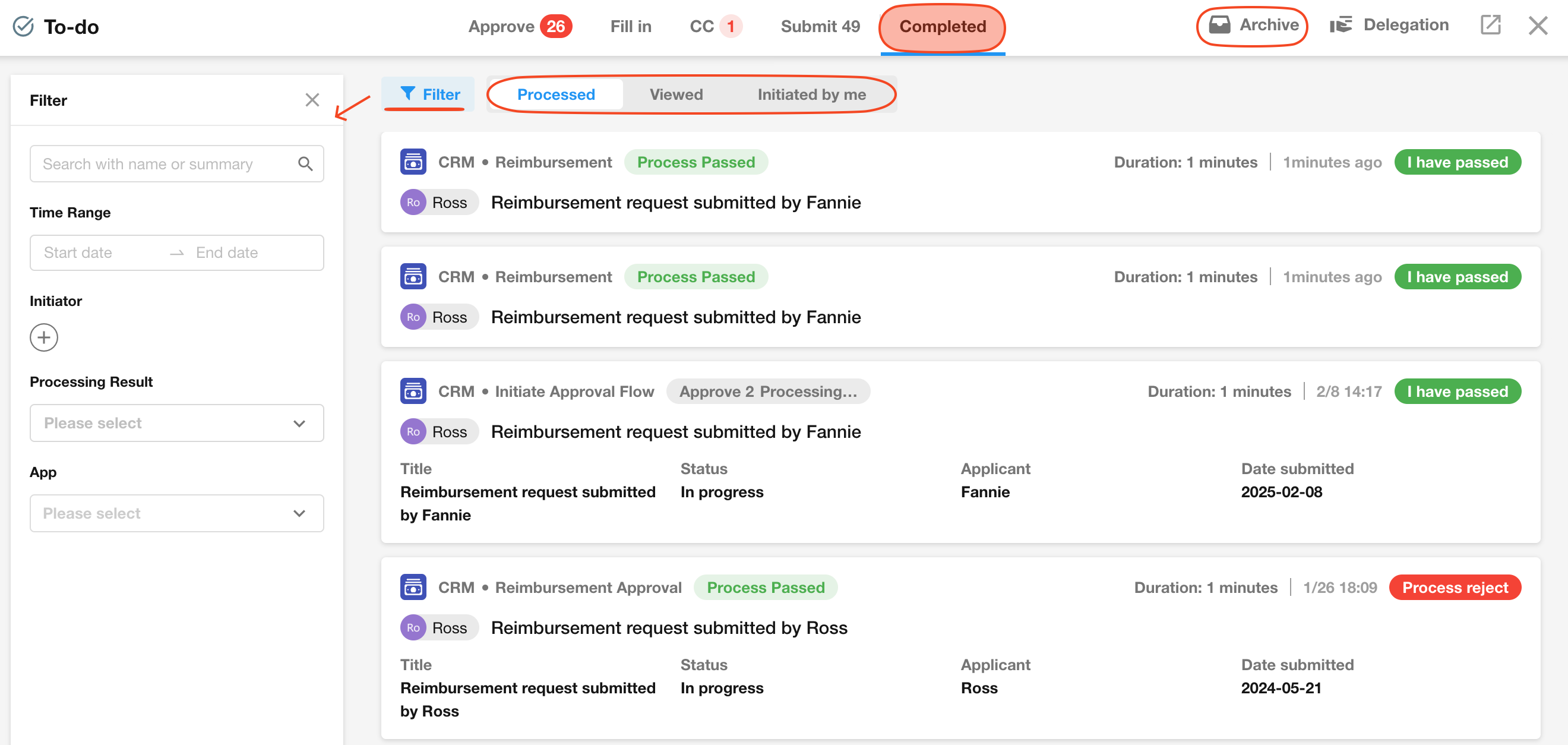1568x745 pixels.
Task: Click the Applicant value Ross
Action: 979,687
